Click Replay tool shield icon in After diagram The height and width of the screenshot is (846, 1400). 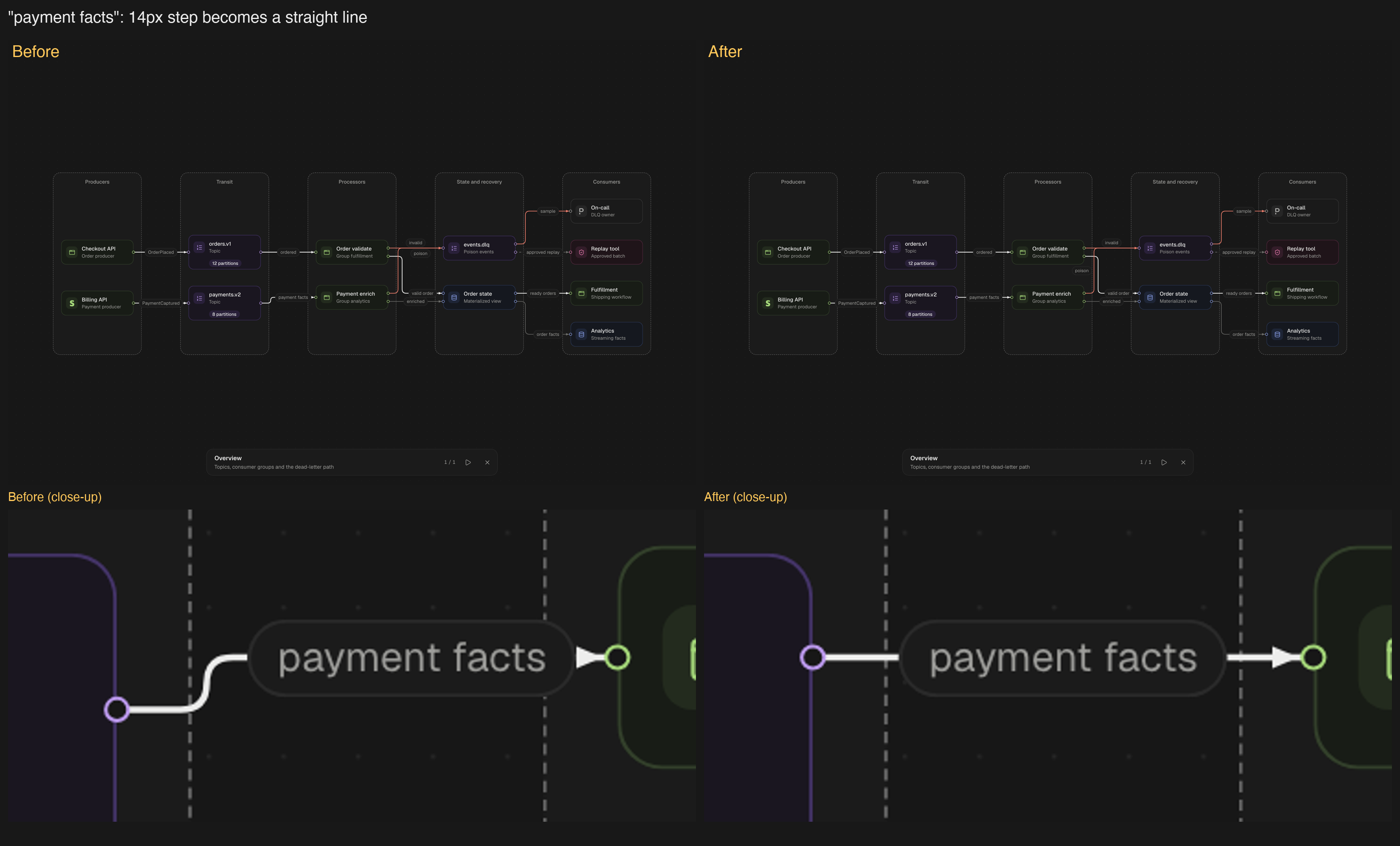point(1277,252)
